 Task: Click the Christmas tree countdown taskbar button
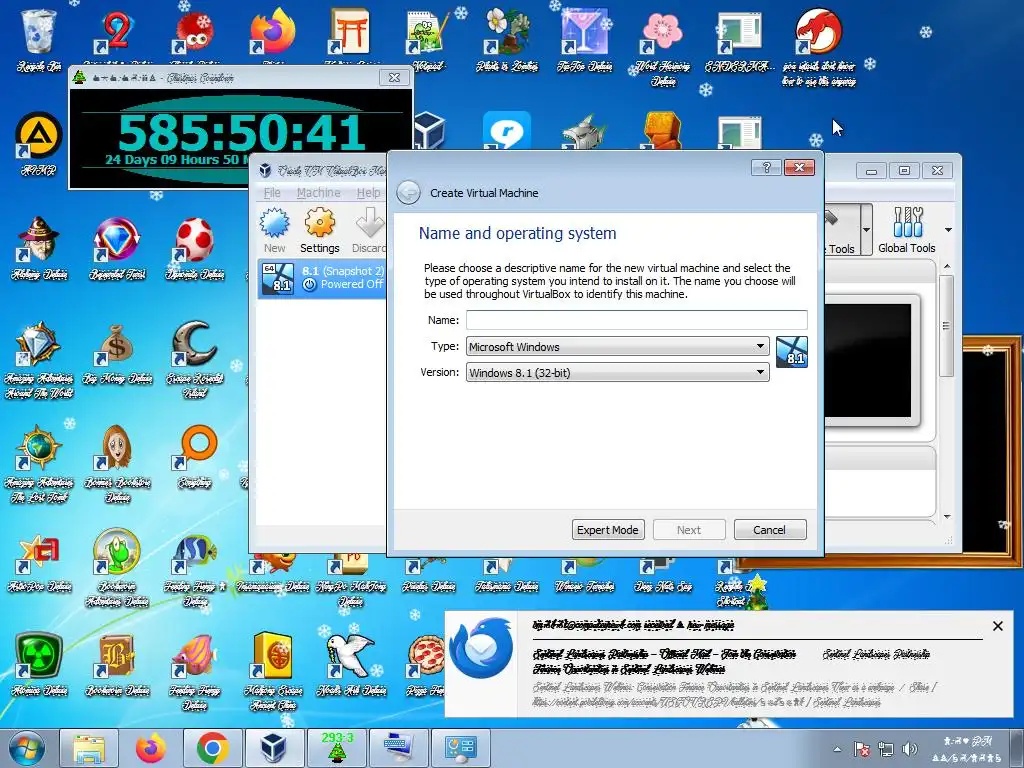click(x=336, y=748)
